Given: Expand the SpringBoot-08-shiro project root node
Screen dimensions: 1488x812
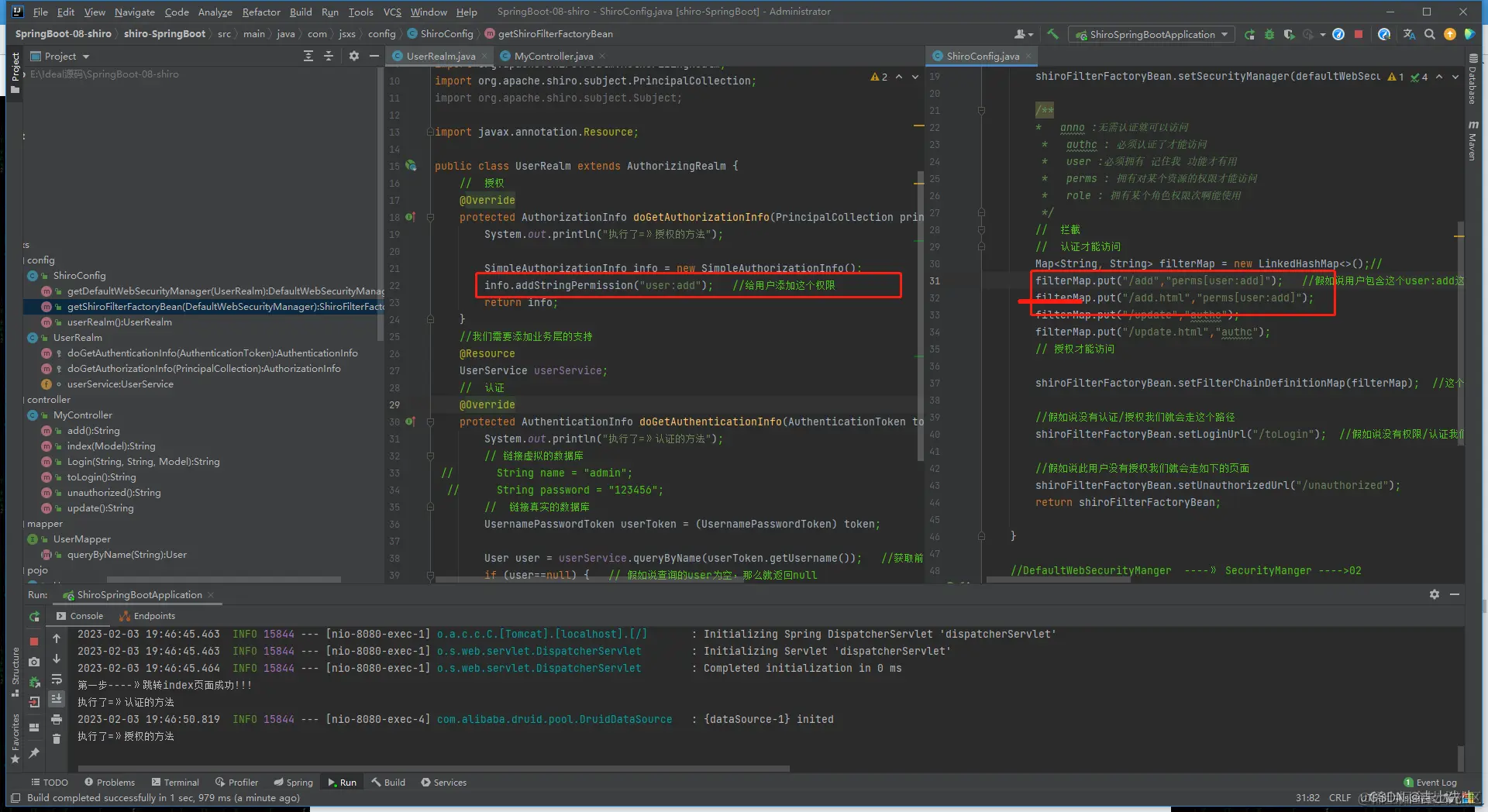Looking at the screenshot, I should click(x=25, y=74).
